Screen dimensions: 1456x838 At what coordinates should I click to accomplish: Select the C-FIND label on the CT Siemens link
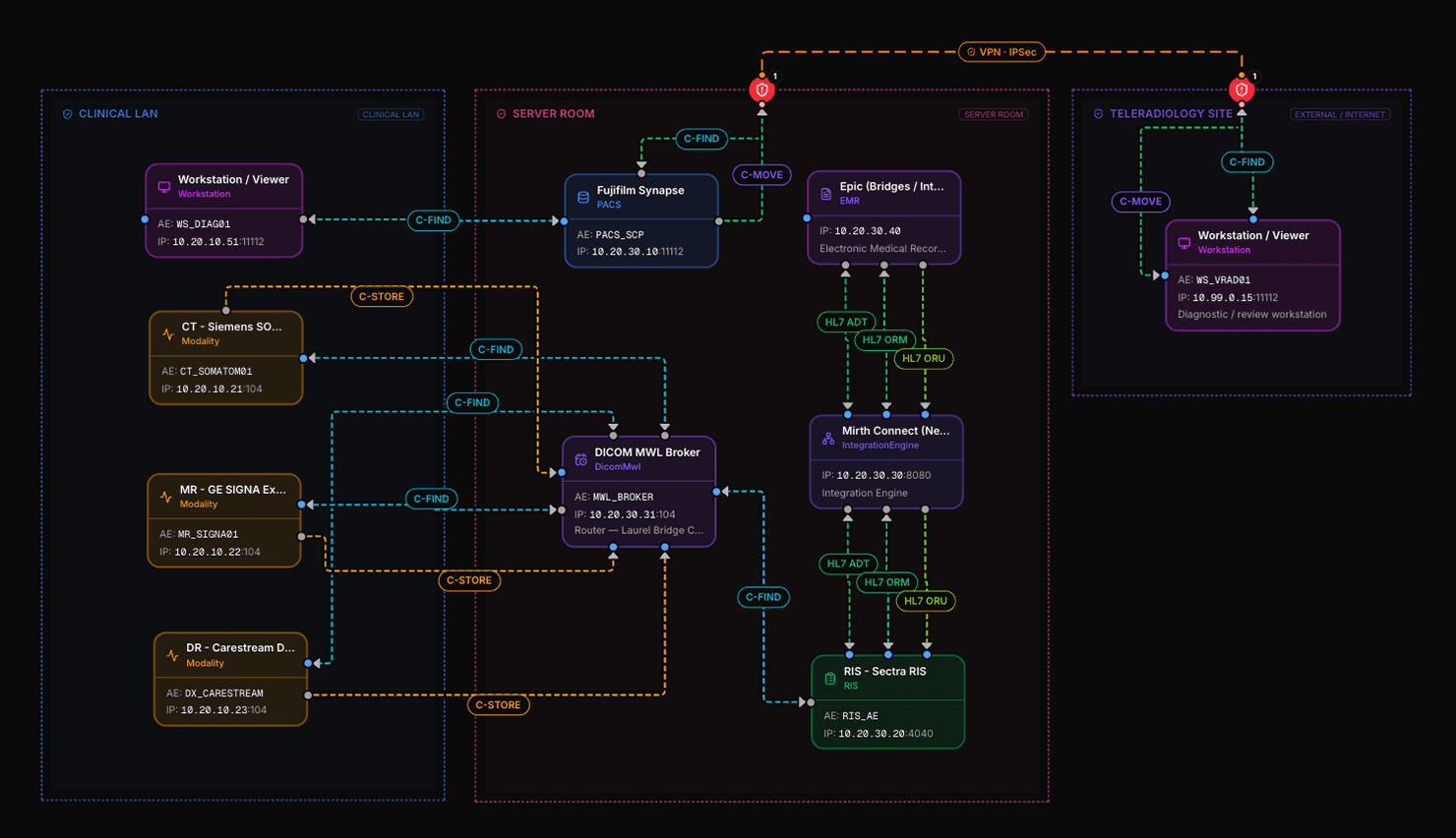click(496, 349)
